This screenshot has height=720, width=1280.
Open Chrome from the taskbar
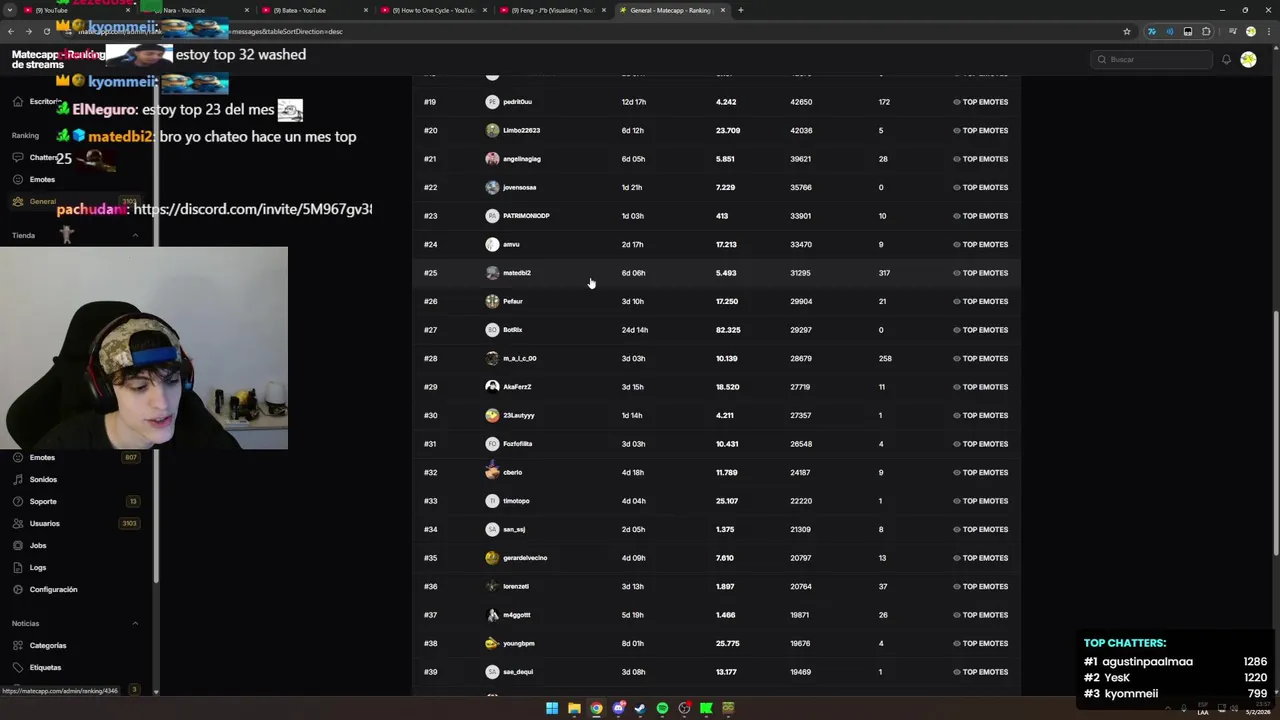[596, 708]
